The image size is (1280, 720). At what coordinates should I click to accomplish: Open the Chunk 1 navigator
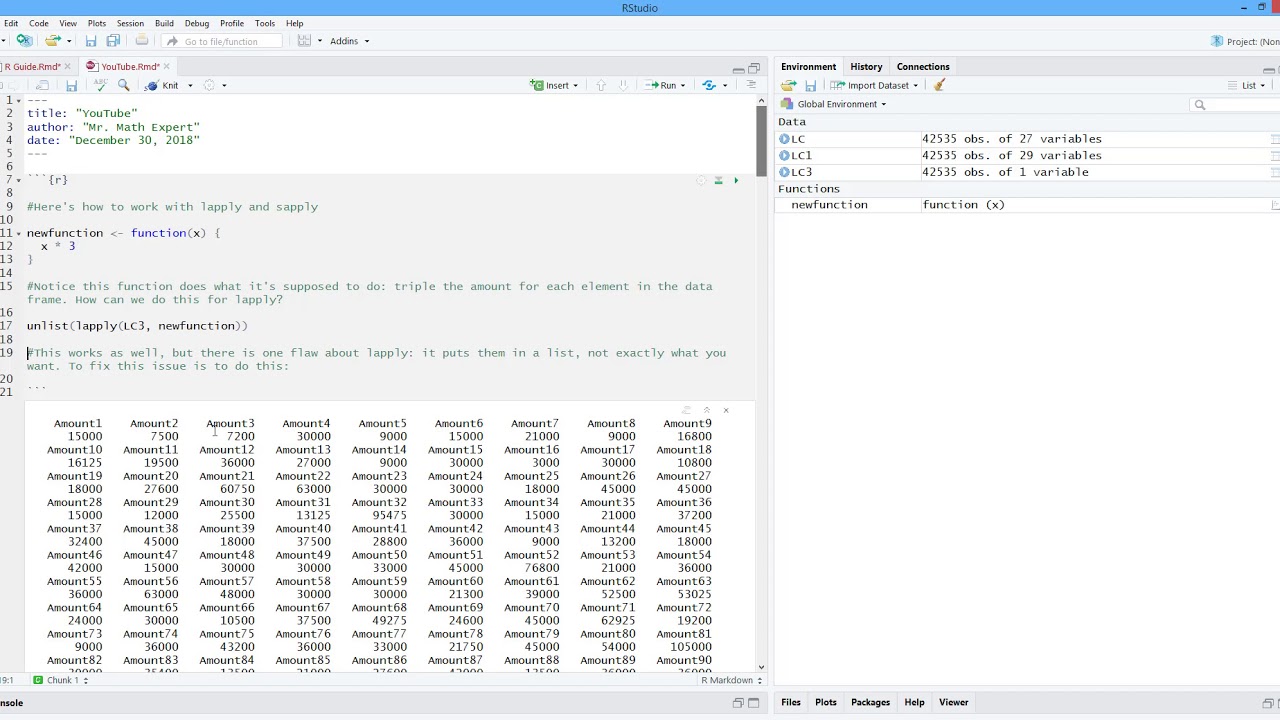click(x=61, y=680)
